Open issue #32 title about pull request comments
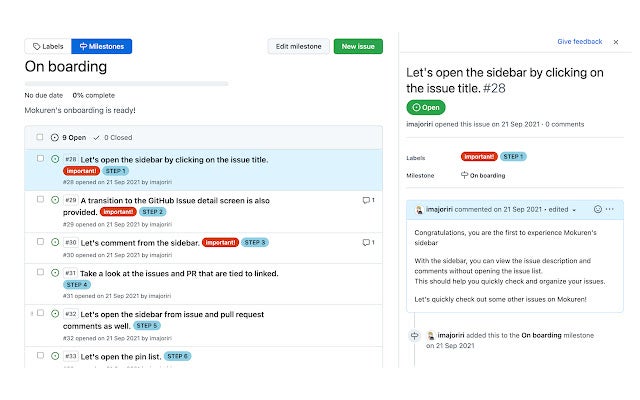 163,320
